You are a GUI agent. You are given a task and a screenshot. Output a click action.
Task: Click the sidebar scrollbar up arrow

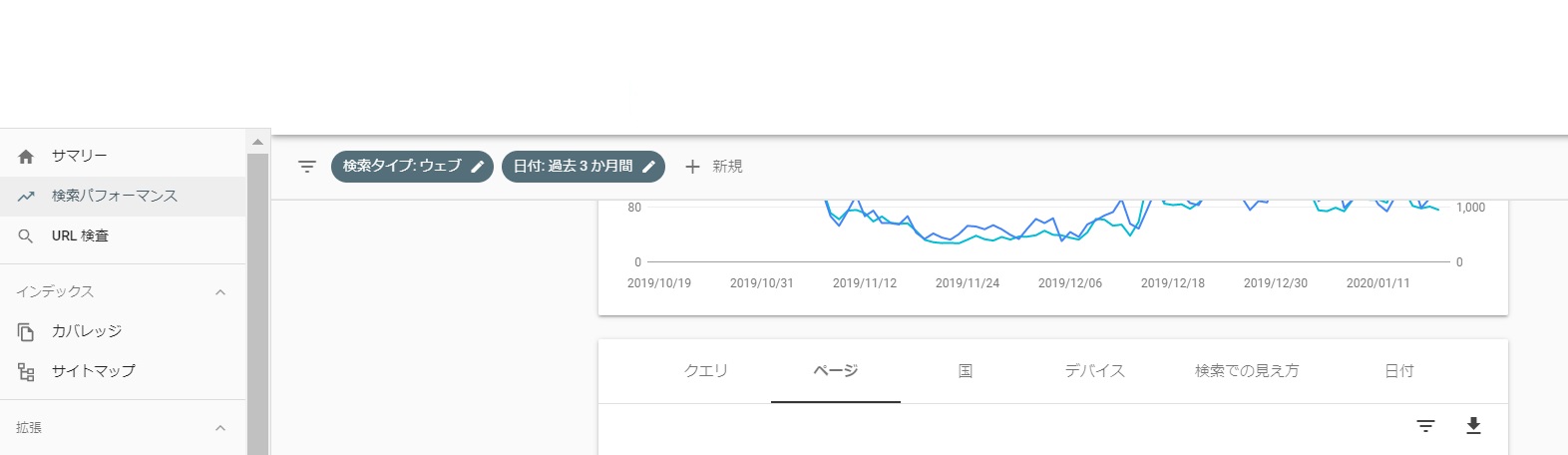coord(257,142)
